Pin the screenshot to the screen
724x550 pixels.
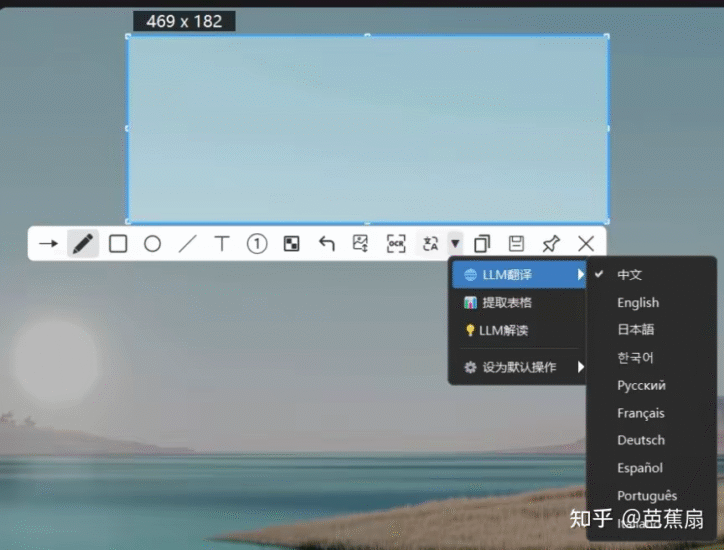(551, 243)
